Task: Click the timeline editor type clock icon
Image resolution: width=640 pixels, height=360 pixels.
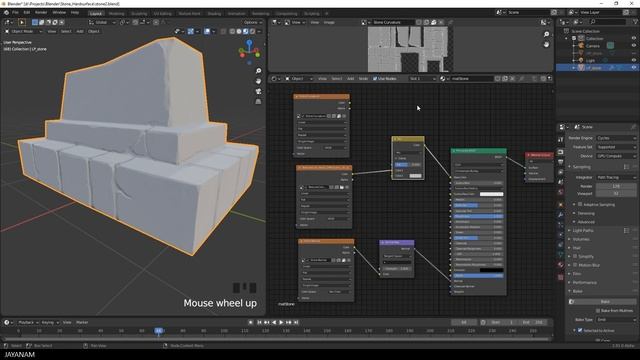Action: click(x=7, y=322)
